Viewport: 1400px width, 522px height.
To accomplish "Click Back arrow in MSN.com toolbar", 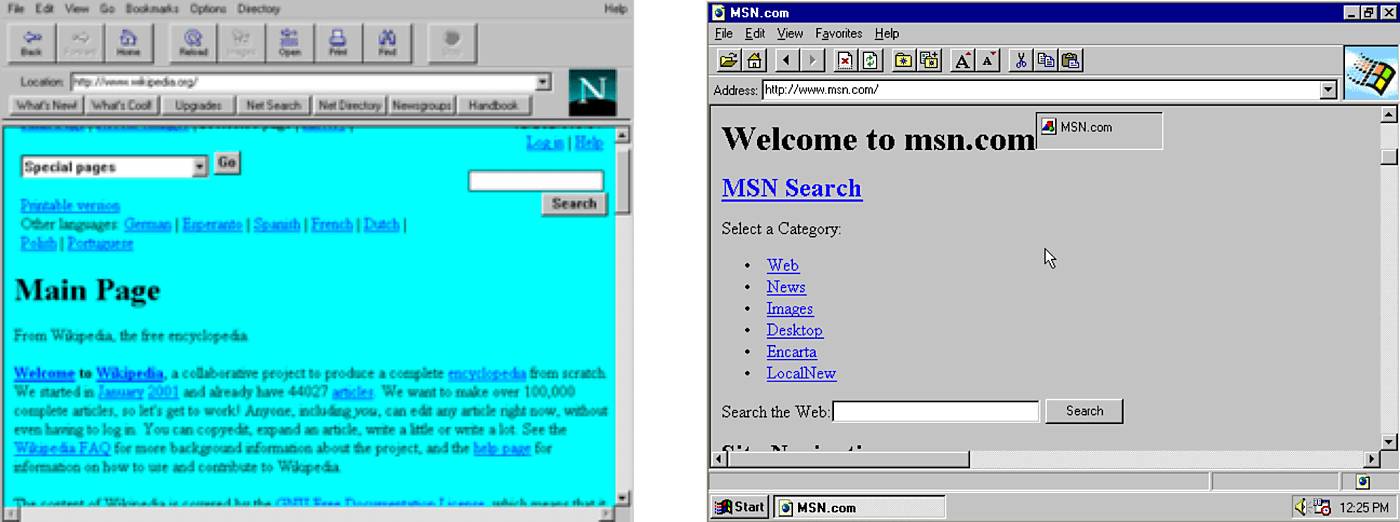I will 787,61.
